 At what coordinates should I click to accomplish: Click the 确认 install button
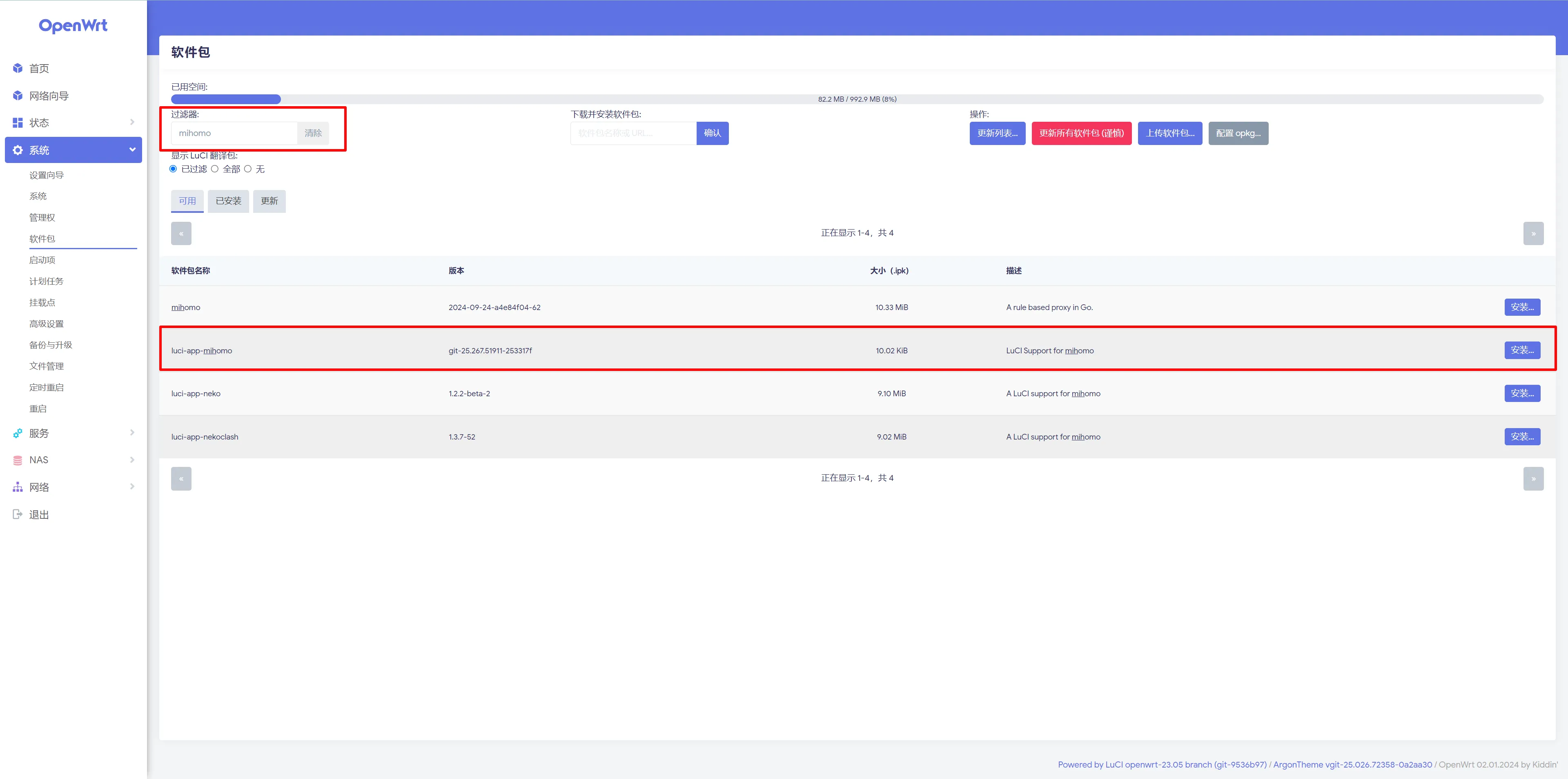click(712, 134)
